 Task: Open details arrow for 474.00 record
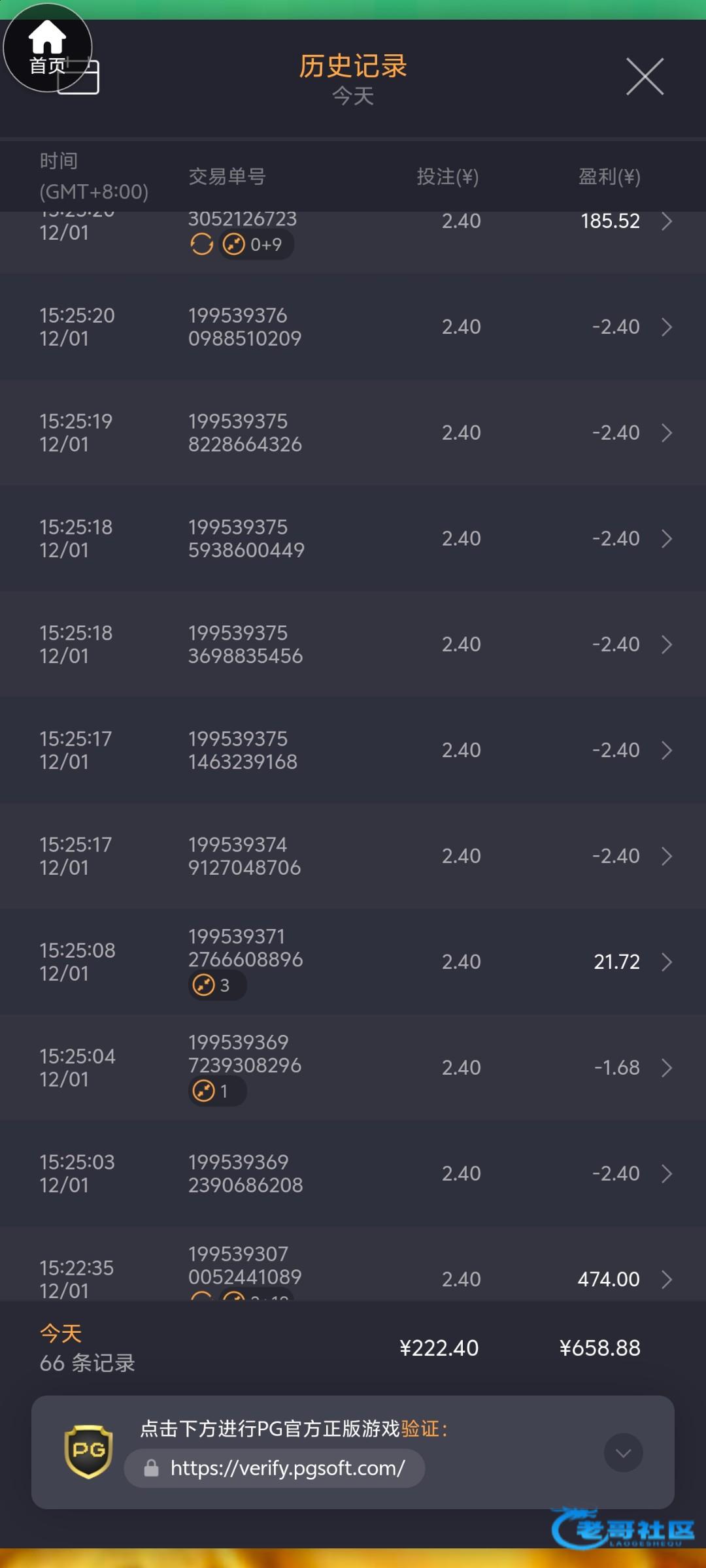666,1279
